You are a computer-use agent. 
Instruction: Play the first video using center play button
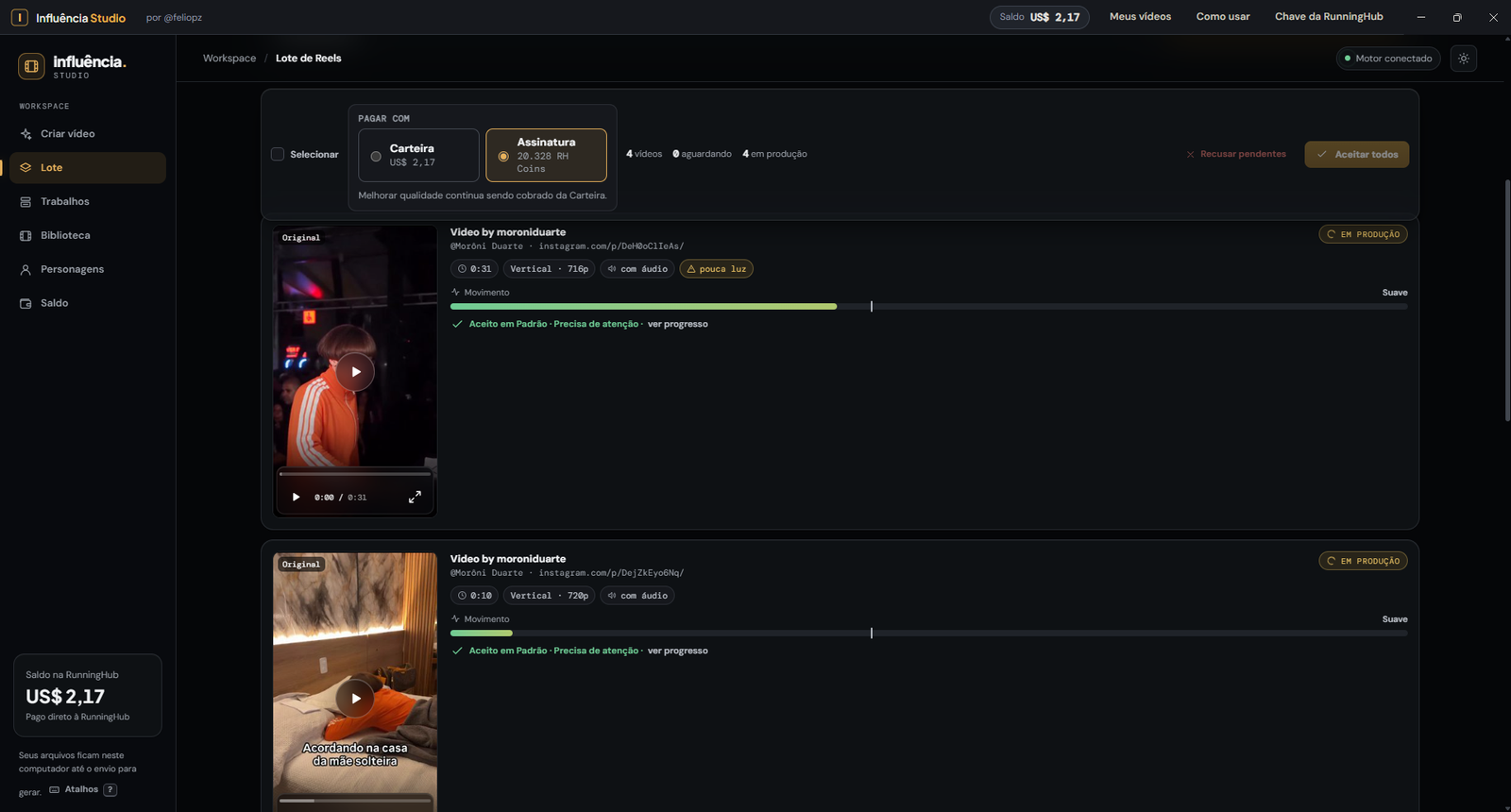pyautogui.click(x=355, y=372)
